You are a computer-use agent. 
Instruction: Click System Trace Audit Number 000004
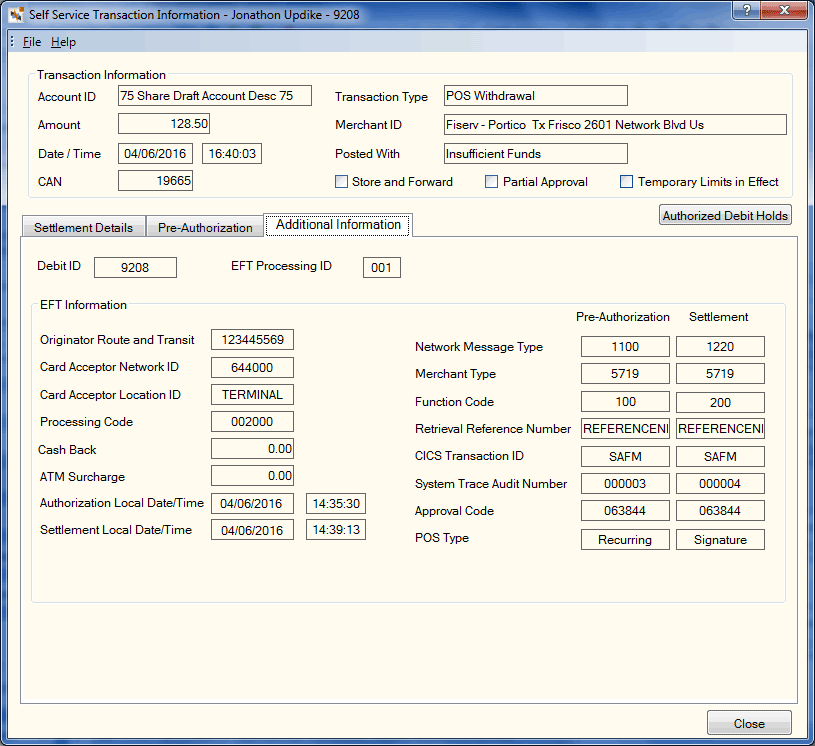(720, 483)
